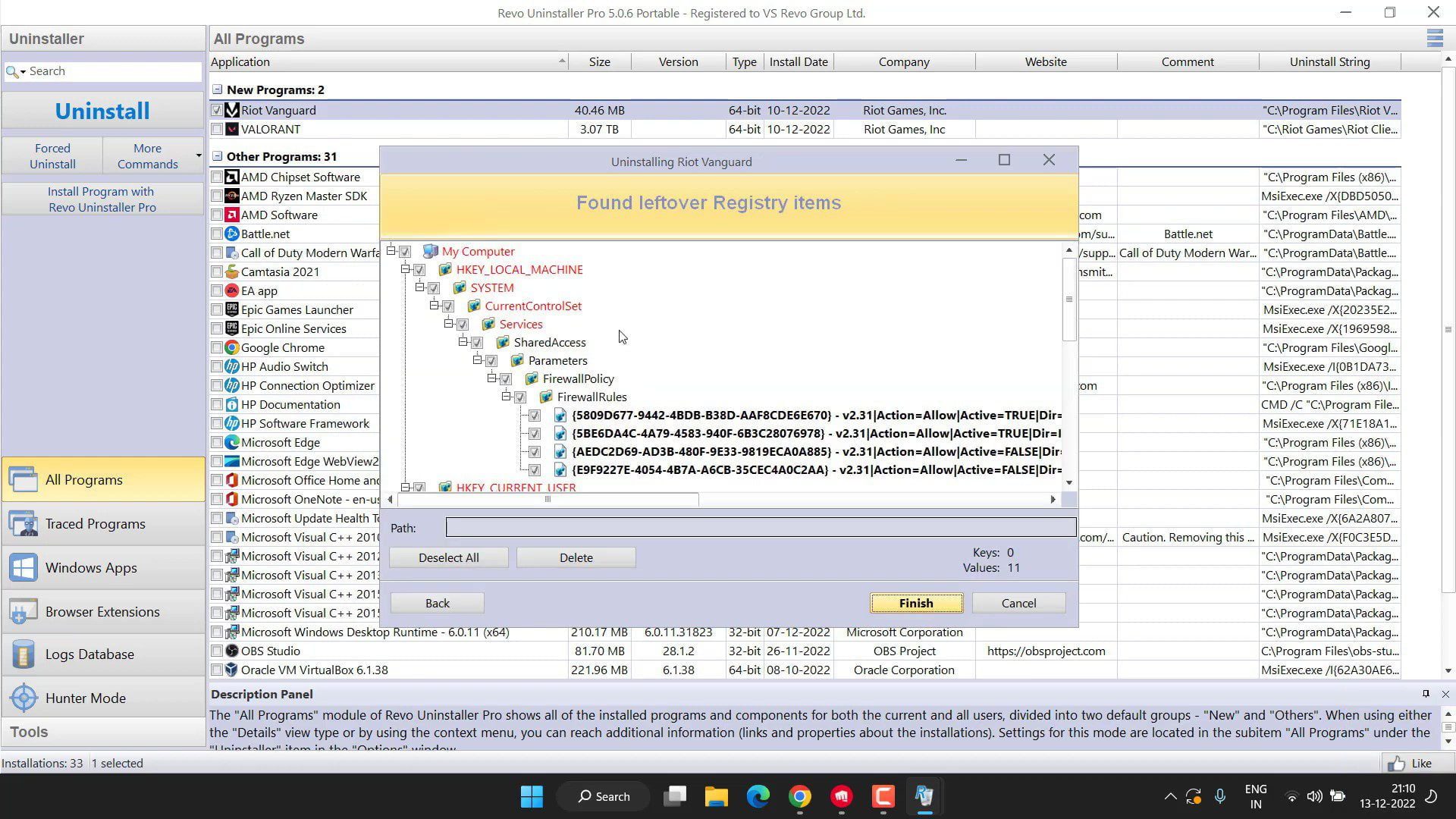The height and width of the screenshot is (819, 1456).
Task: Click the Camtasia 2021 icon
Action: point(232,272)
